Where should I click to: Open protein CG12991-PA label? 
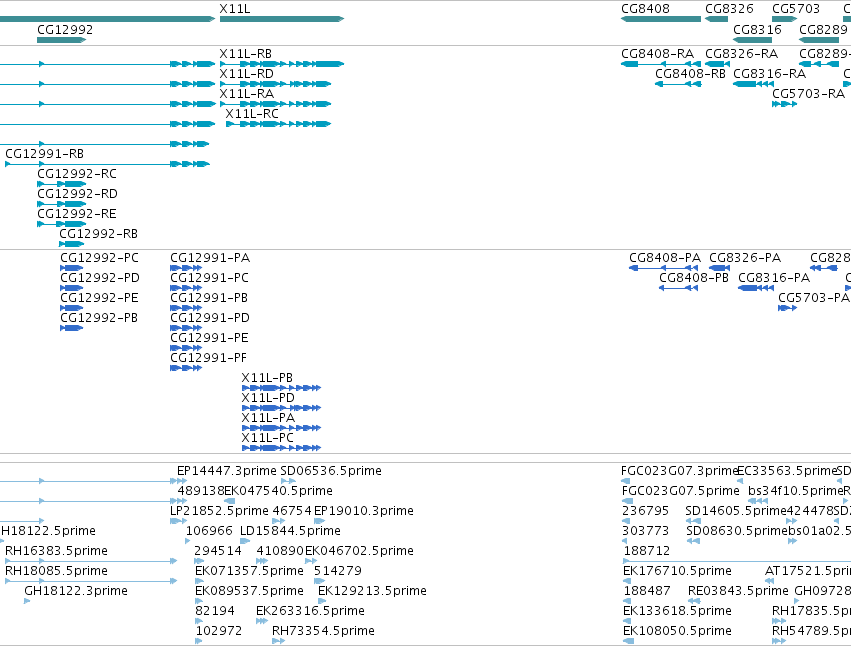point(210,258)
